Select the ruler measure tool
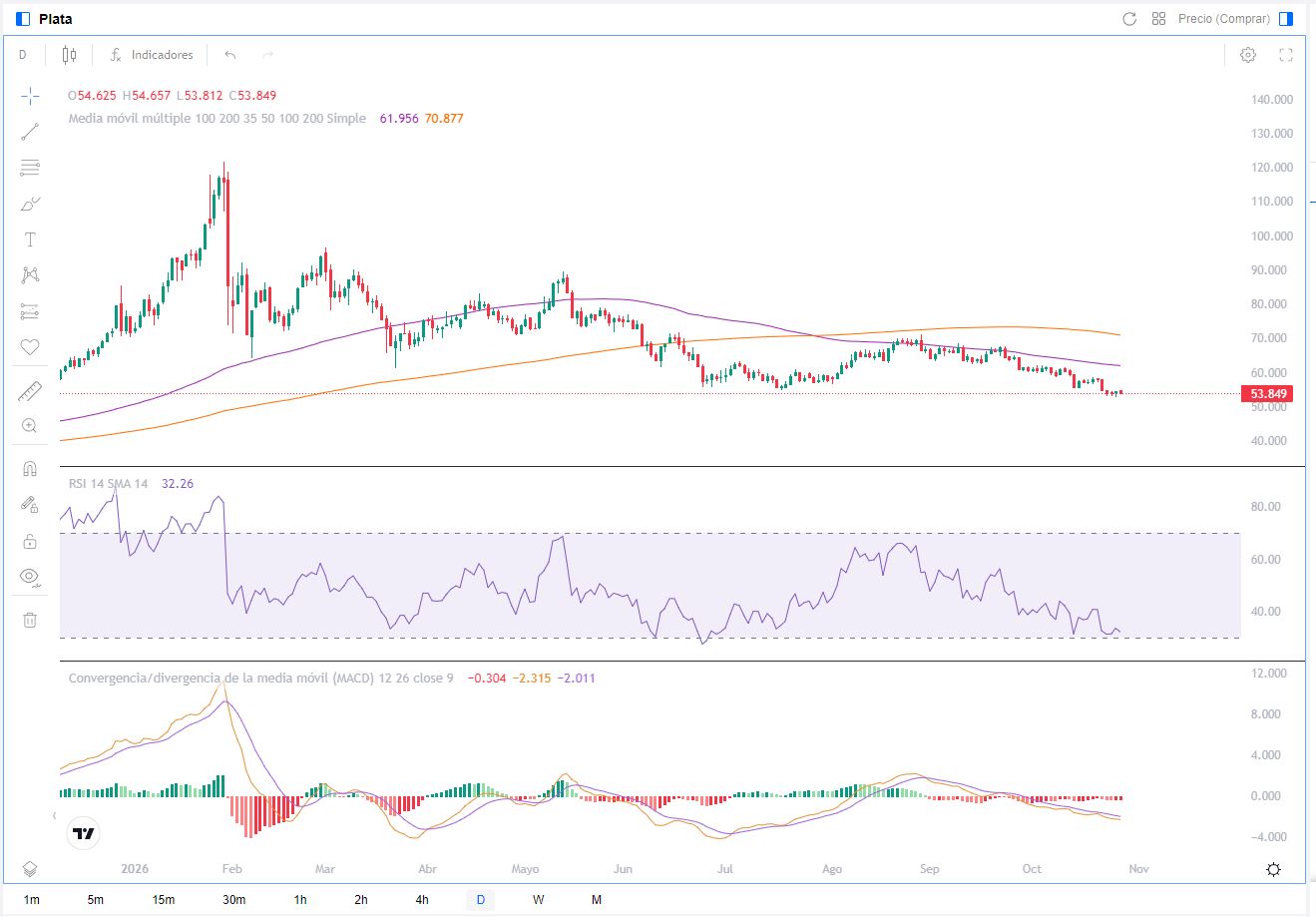The image size is (1316, 917). (30, 391)
